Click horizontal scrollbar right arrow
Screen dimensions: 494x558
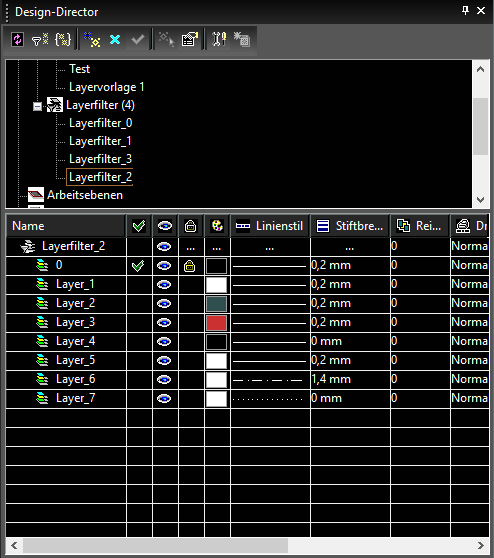(x=480, y=545)
